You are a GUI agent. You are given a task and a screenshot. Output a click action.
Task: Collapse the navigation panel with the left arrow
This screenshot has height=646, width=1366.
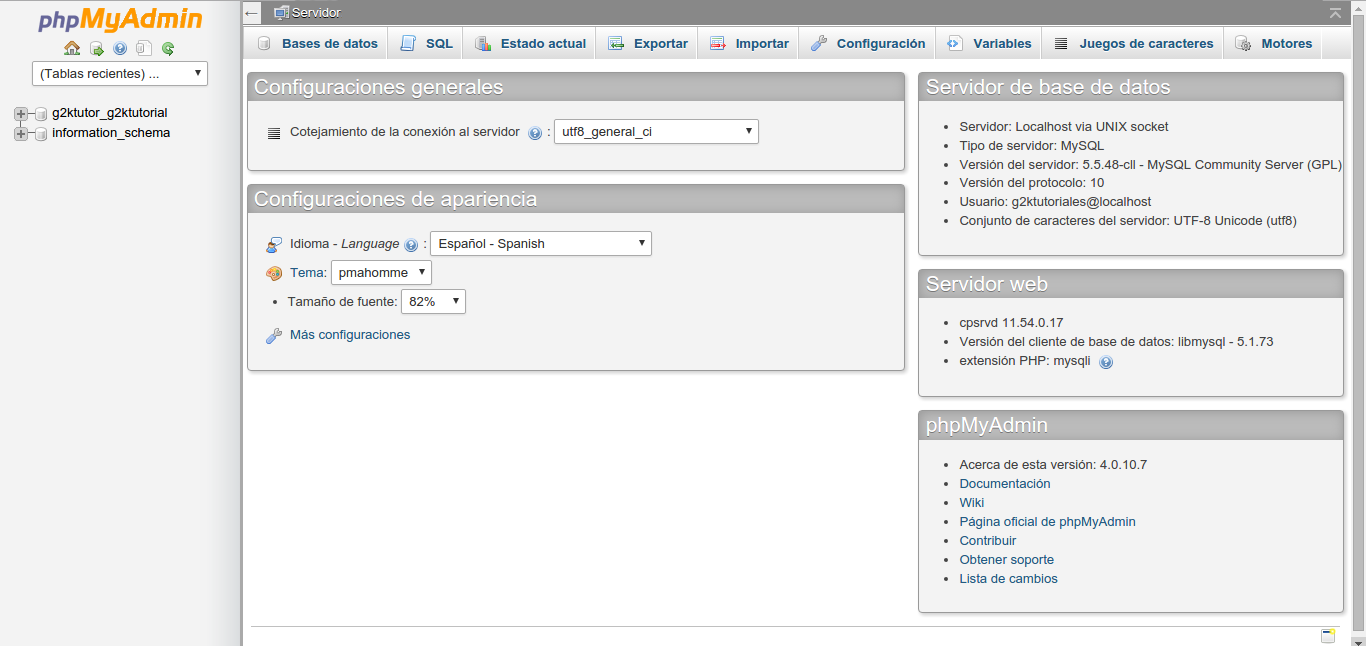pos(252,13)
